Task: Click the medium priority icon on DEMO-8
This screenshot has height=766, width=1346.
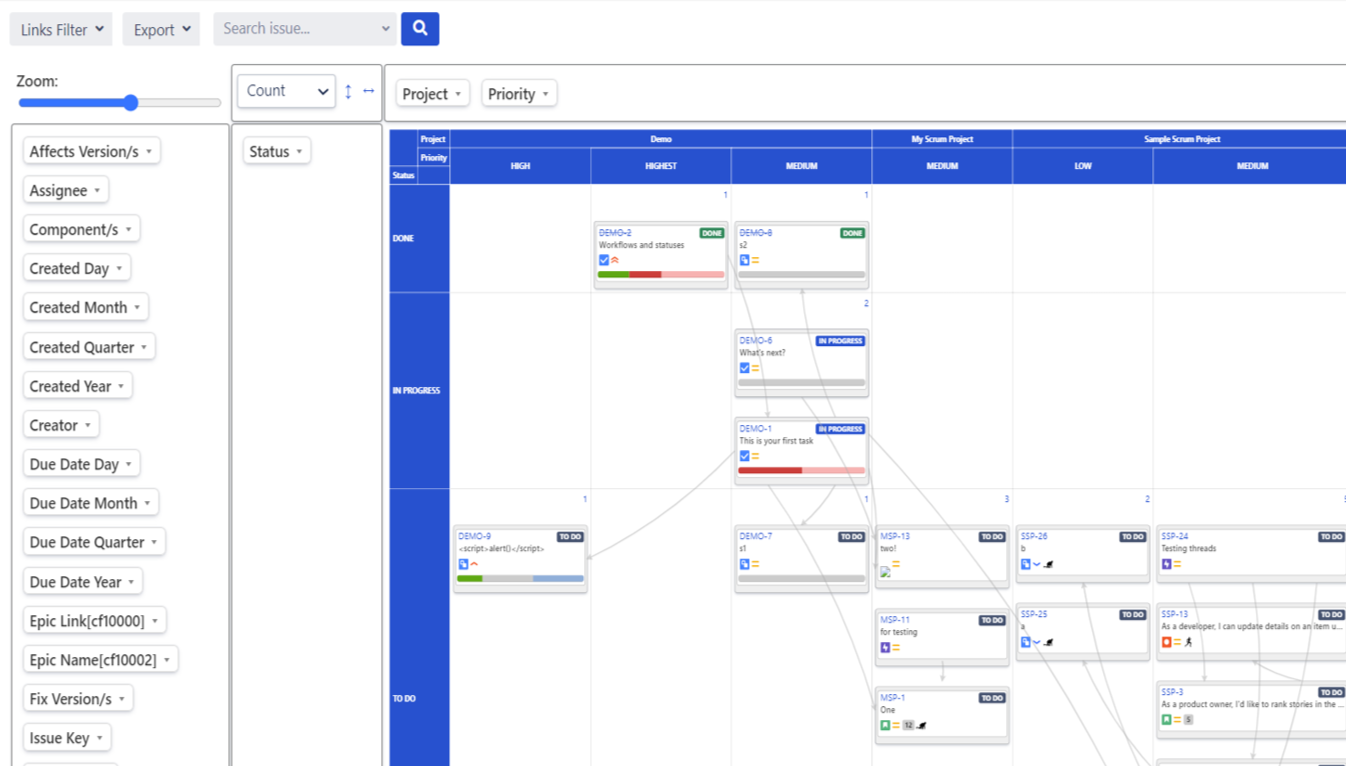Action: coord(755,260)
